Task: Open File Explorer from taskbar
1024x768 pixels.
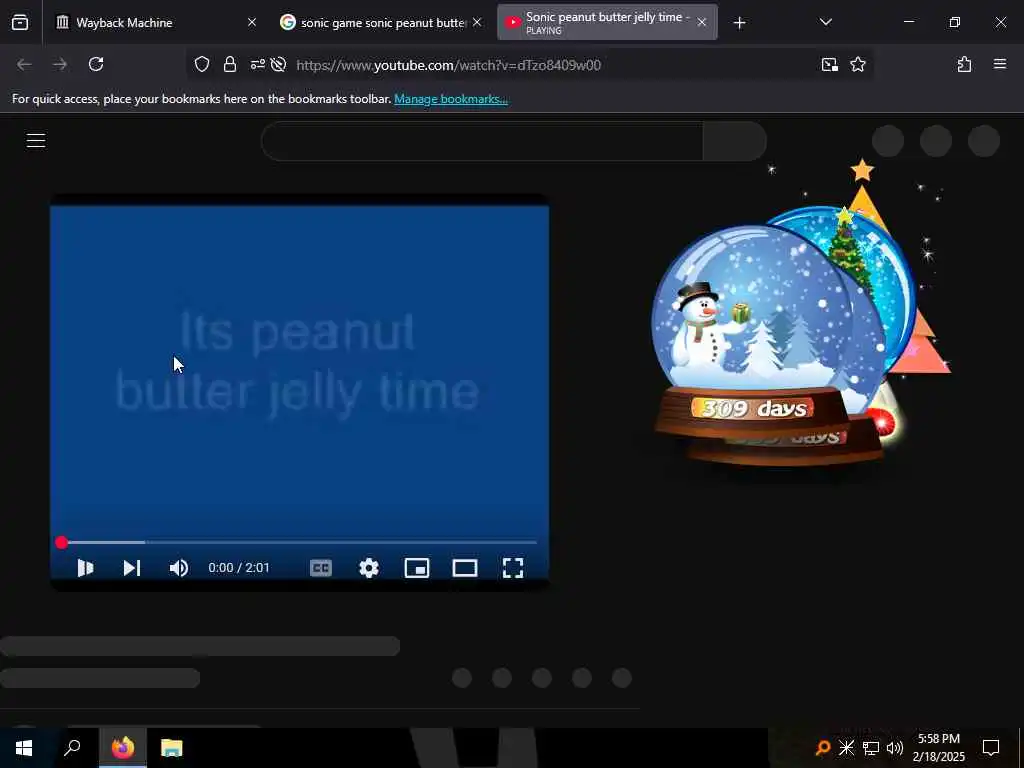Action: (x=172, y=748)
